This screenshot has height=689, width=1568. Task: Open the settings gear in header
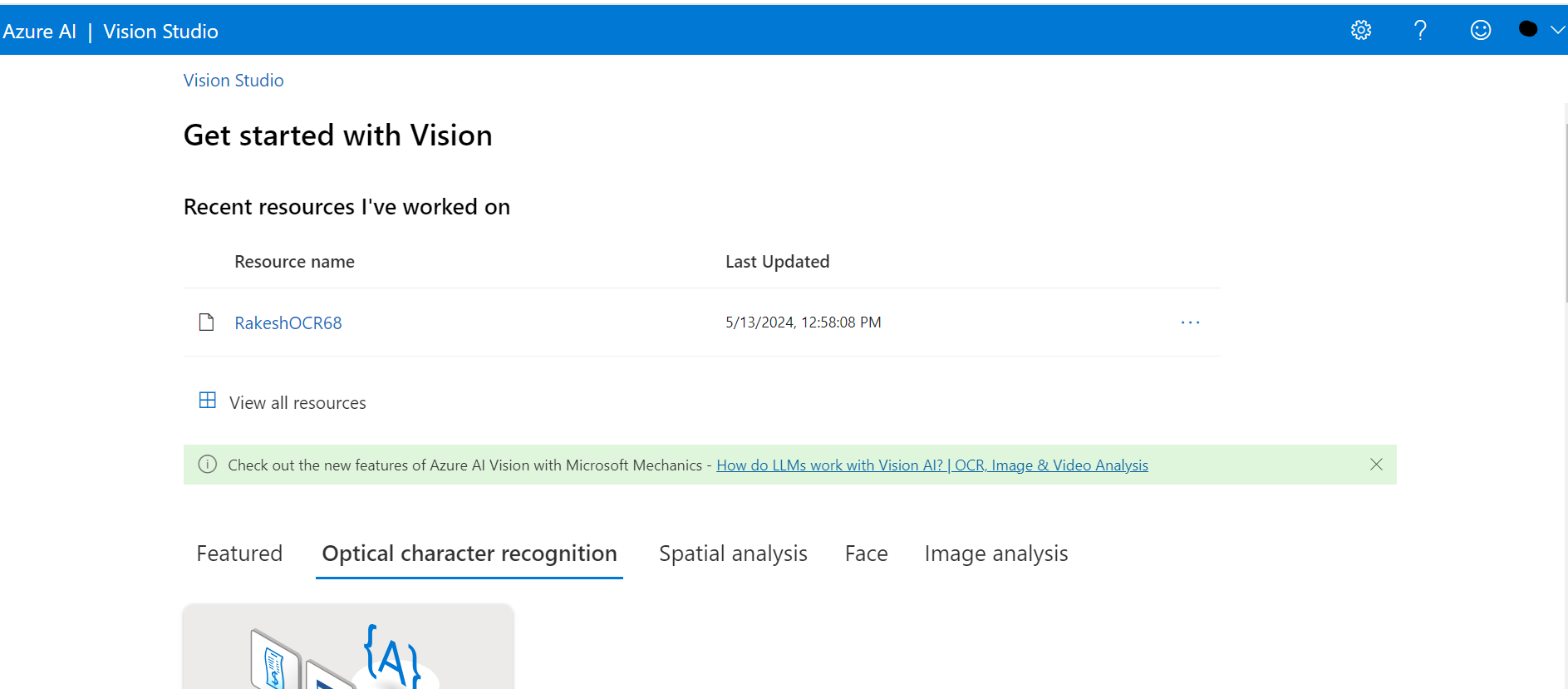[x=1361, y=31]
